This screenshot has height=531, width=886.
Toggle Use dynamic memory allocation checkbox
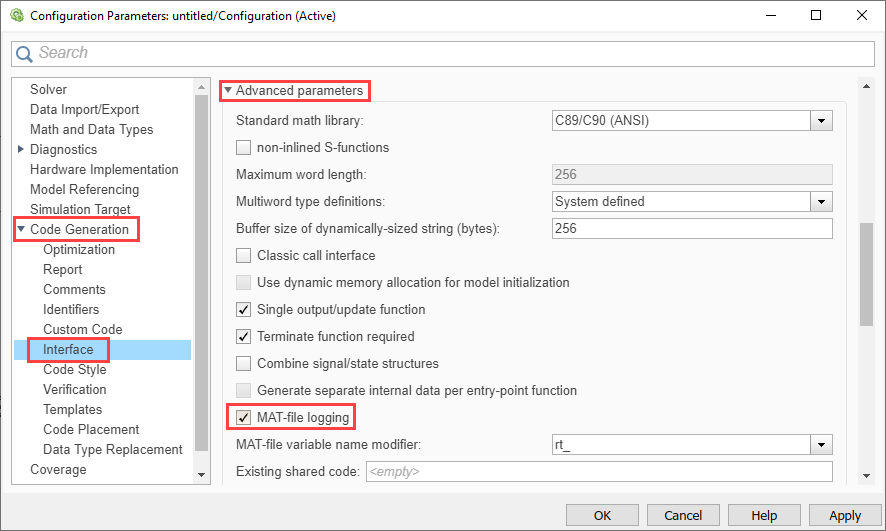click(x=244, y=282)
